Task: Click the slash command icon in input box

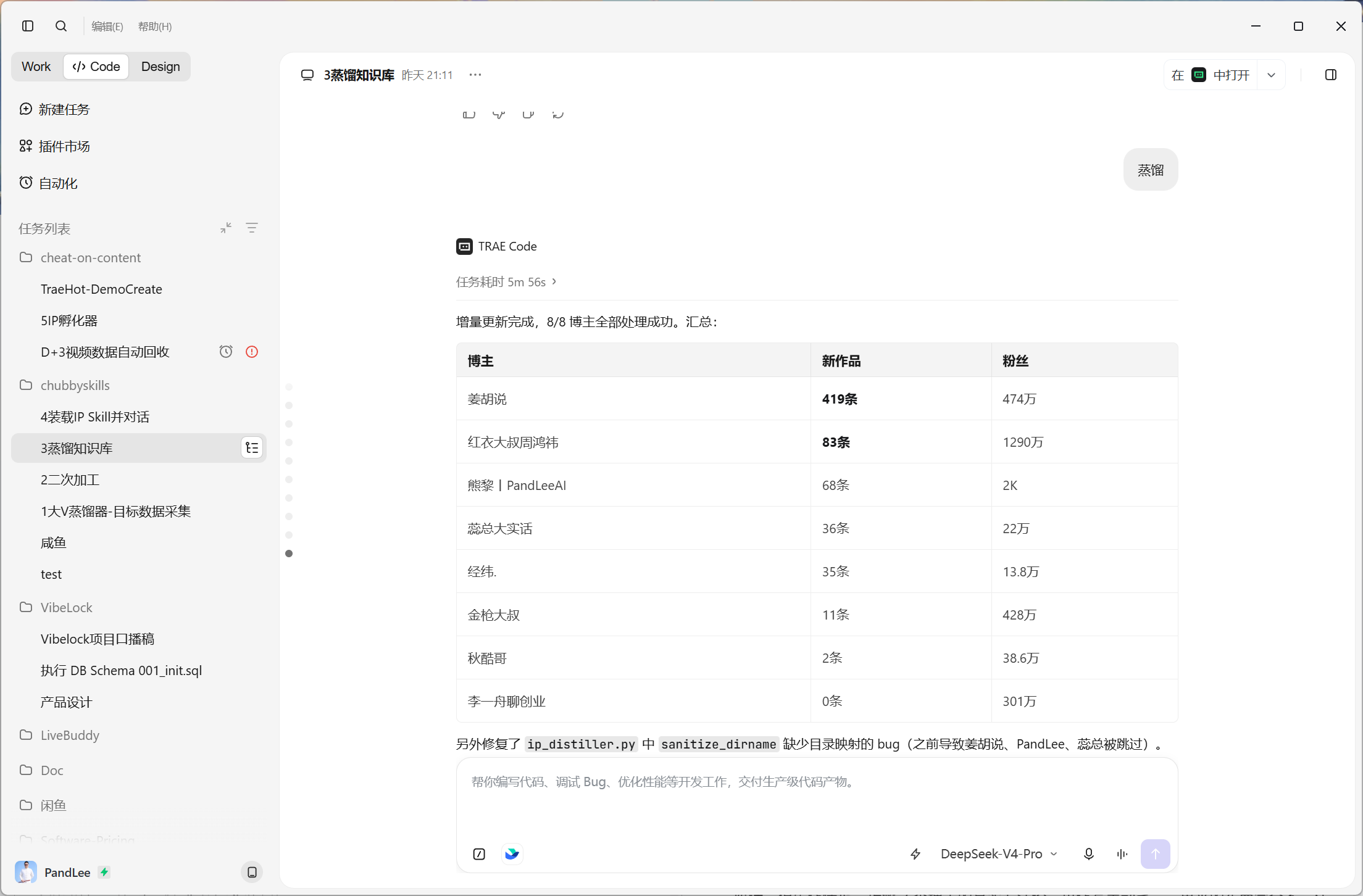Action: [479, 854]
